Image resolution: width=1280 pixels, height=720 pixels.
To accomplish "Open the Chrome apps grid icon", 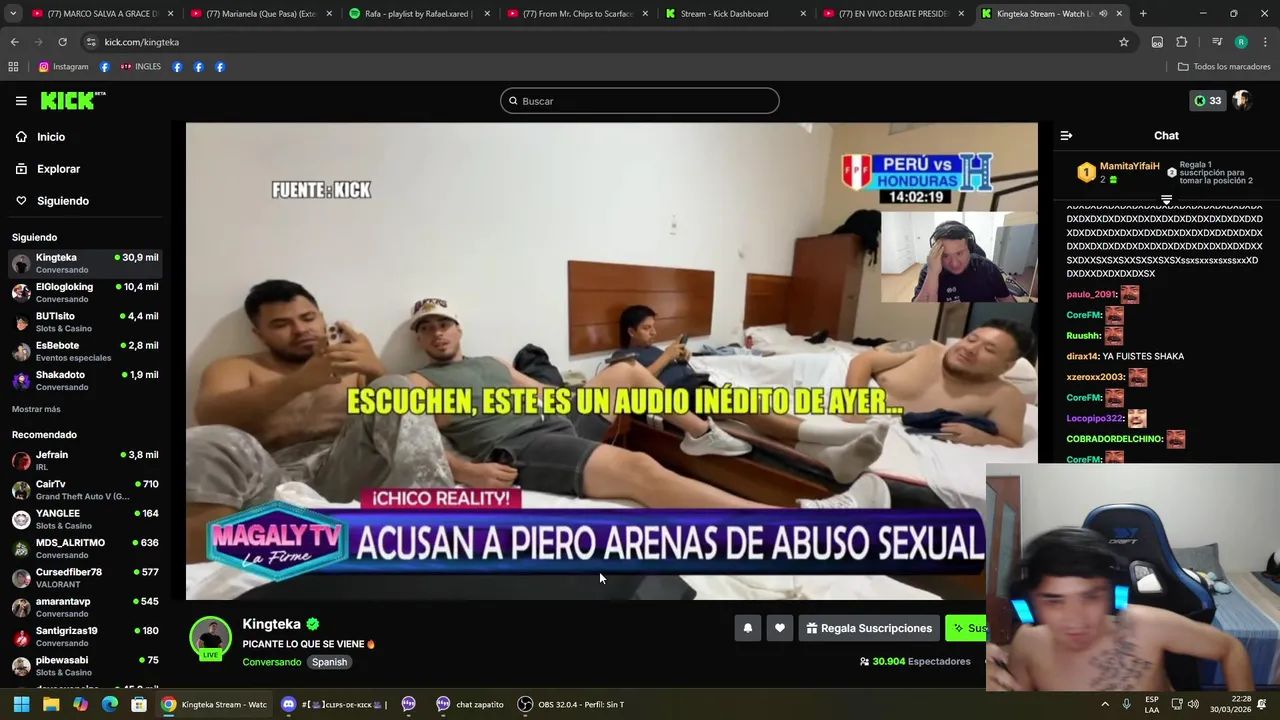I will (13, 67).
